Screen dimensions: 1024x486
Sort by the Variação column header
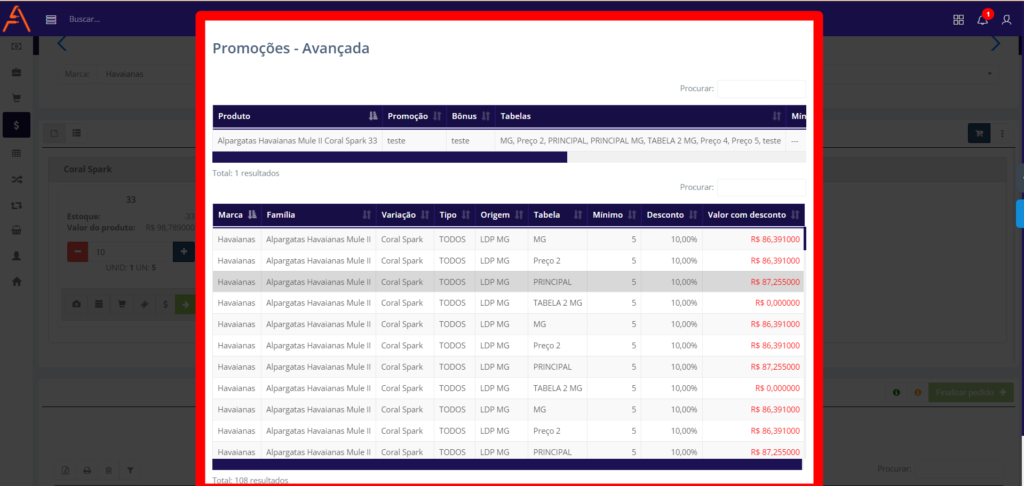coord(405,215)
